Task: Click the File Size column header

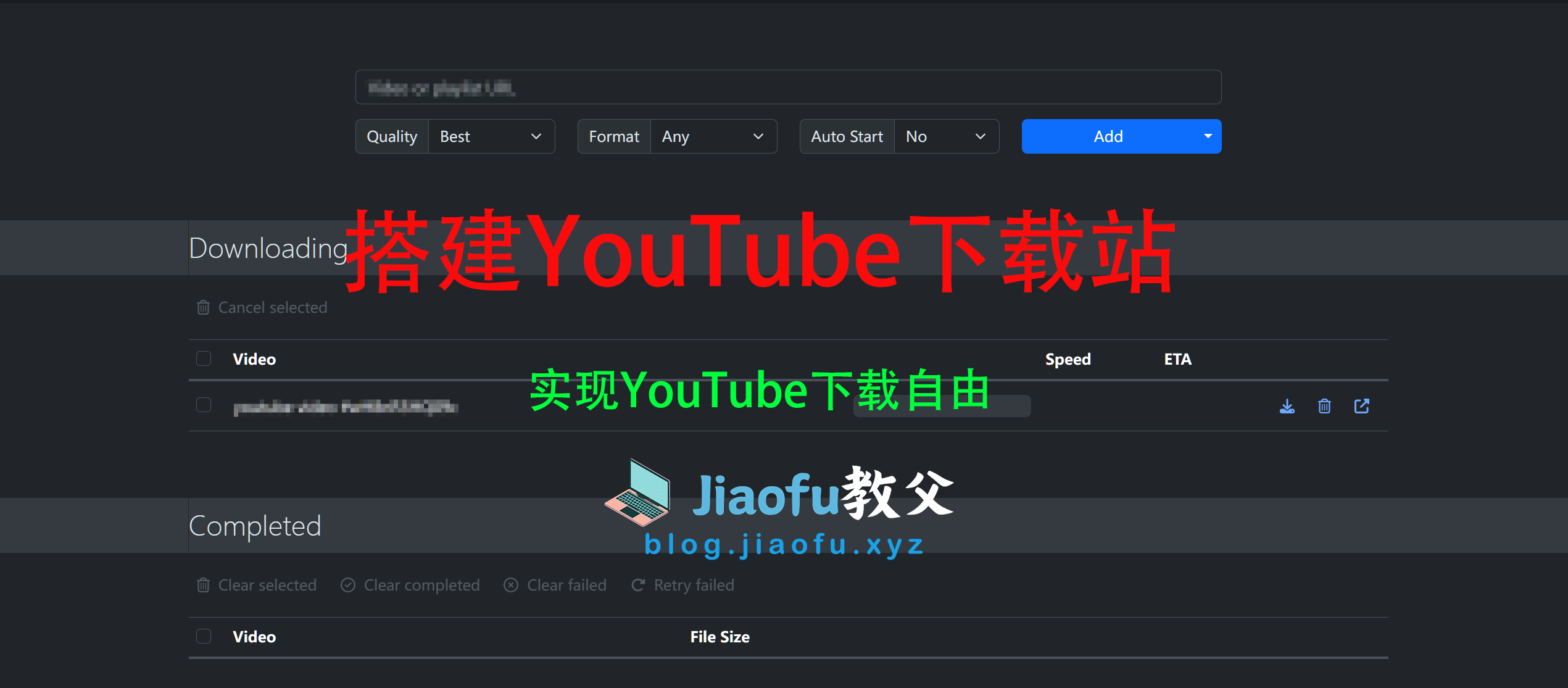Action: (720, 637)
